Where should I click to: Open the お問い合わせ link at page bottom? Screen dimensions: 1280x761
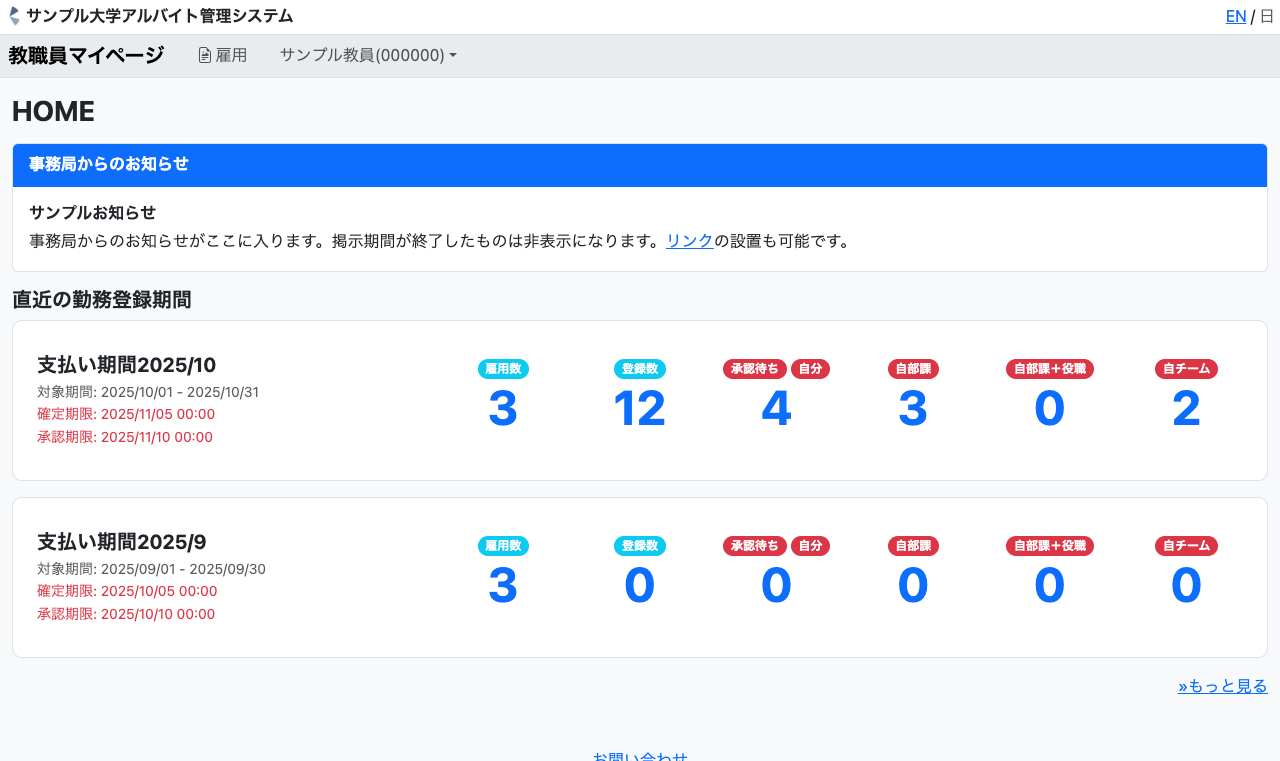(640, 757)
